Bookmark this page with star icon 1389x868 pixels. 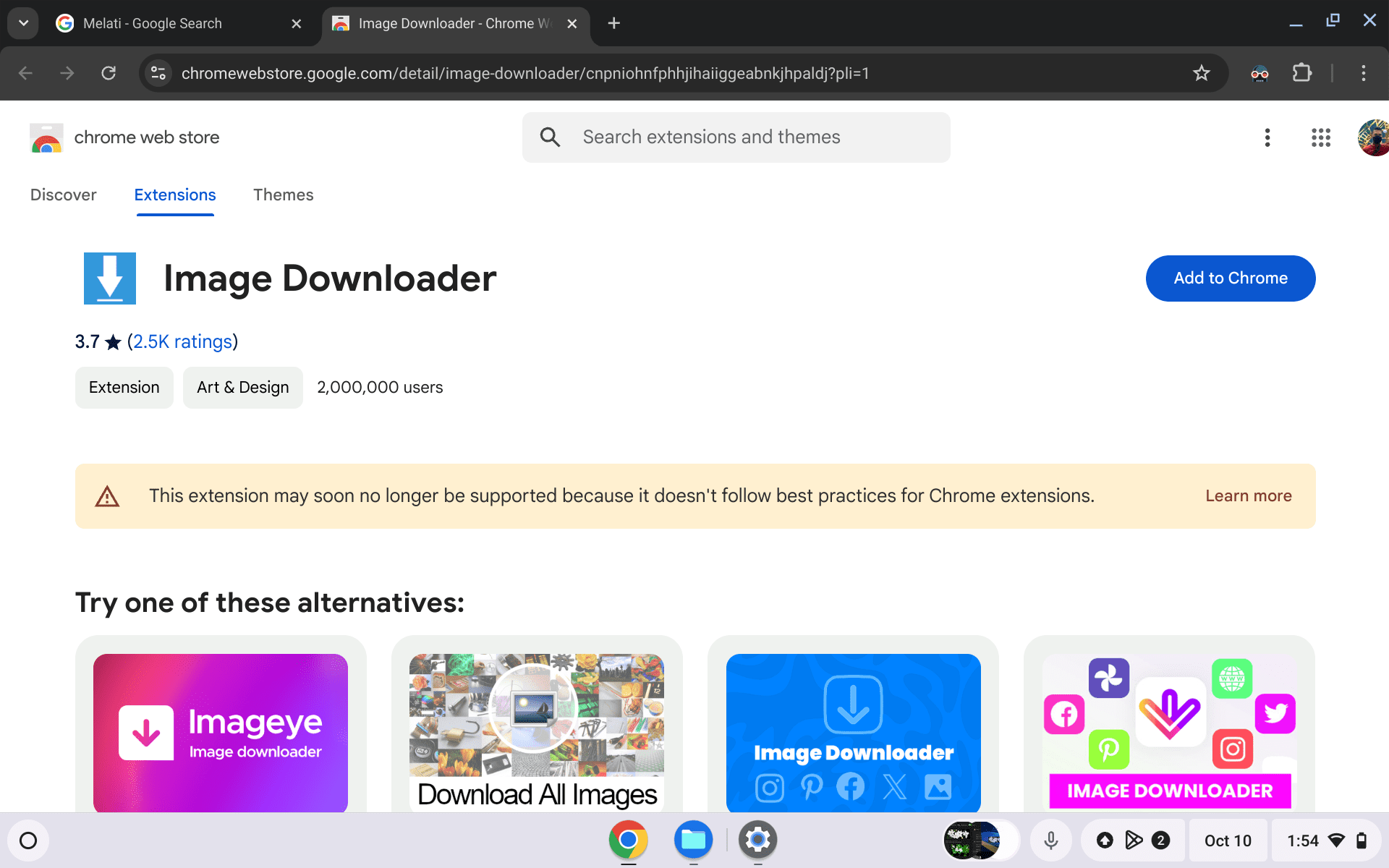tap(1201, 73)
